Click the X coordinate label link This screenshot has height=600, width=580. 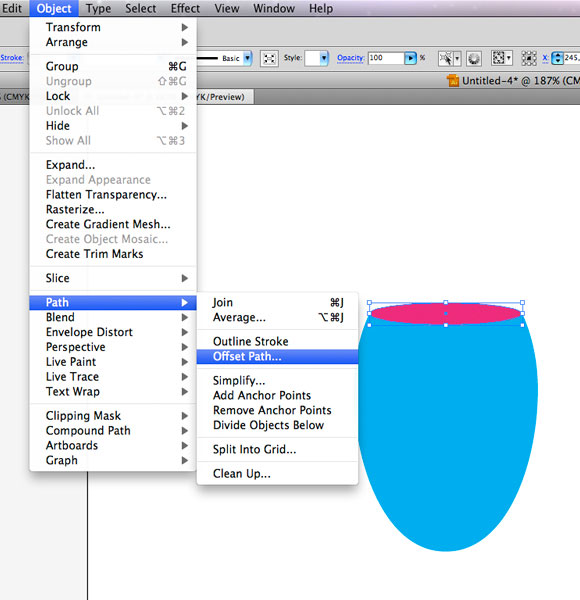point(545,58)
